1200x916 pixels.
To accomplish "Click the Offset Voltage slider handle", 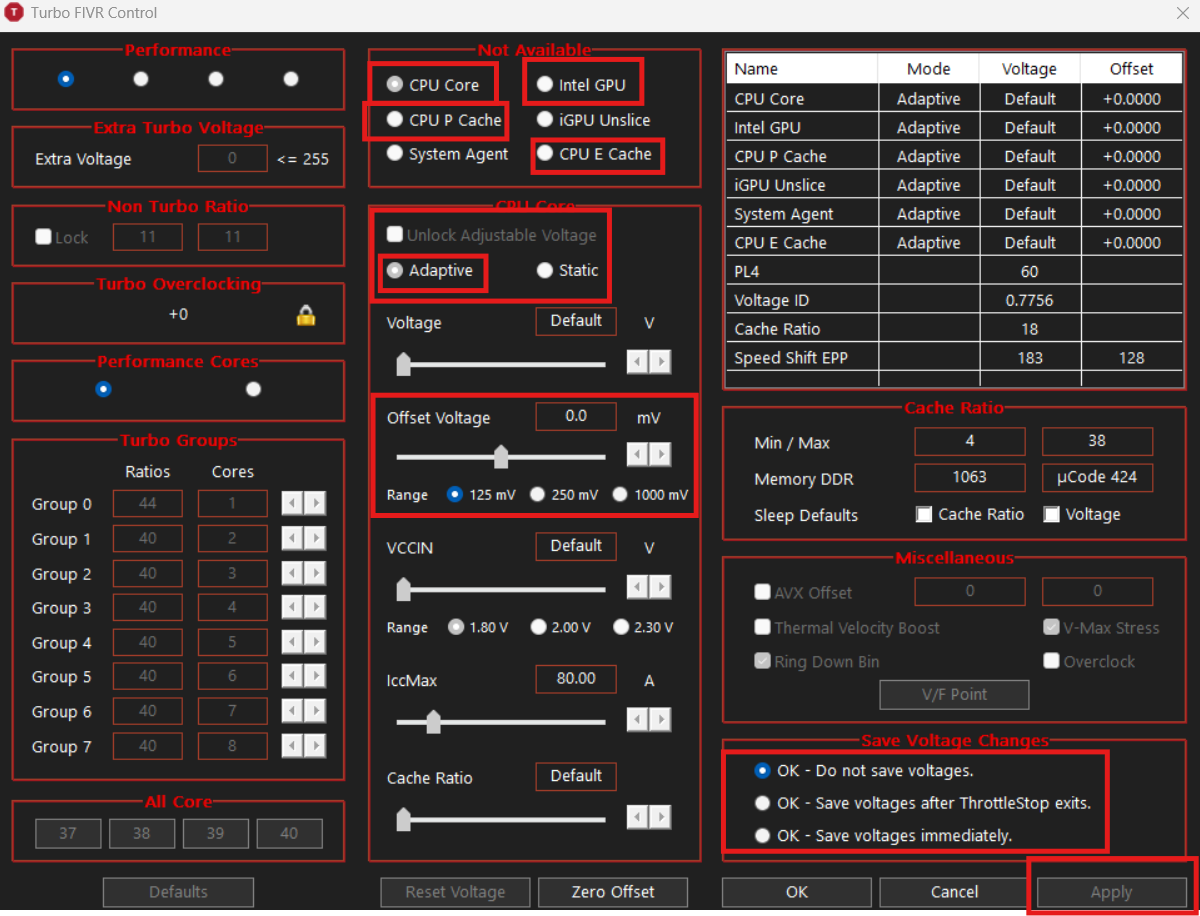I will click(501, 457).
